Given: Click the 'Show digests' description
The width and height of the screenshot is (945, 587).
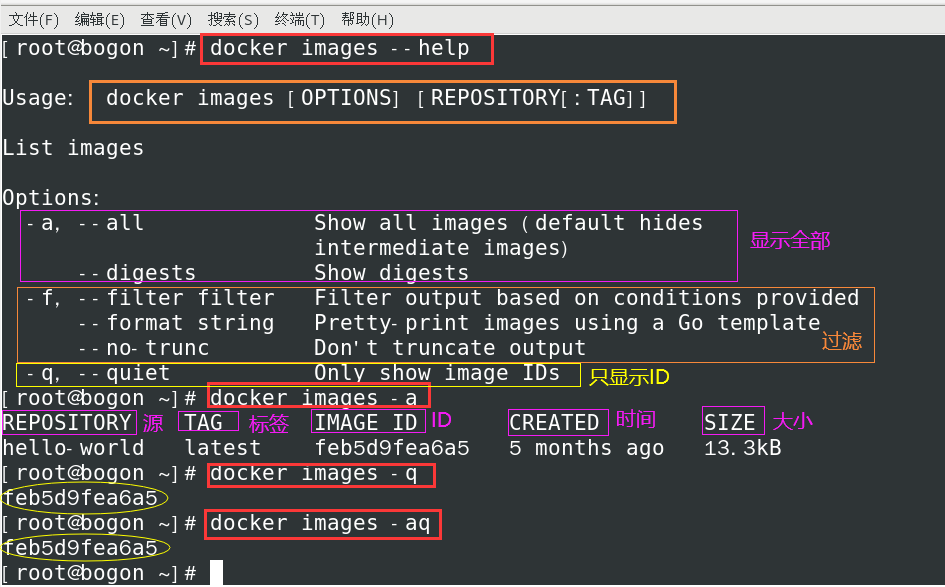Looking at the screenshot, I should 391,274.
